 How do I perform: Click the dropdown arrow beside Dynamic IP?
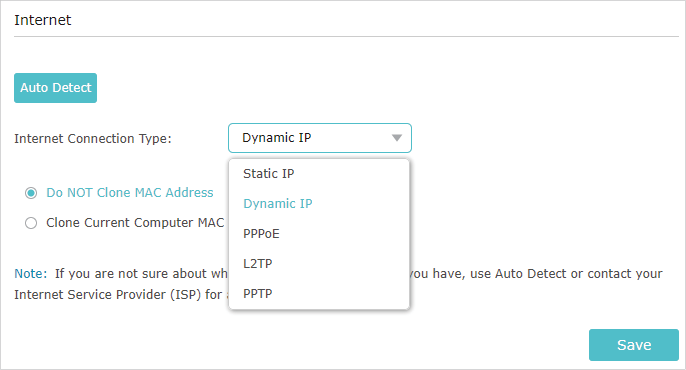click(x=396, y=138)
